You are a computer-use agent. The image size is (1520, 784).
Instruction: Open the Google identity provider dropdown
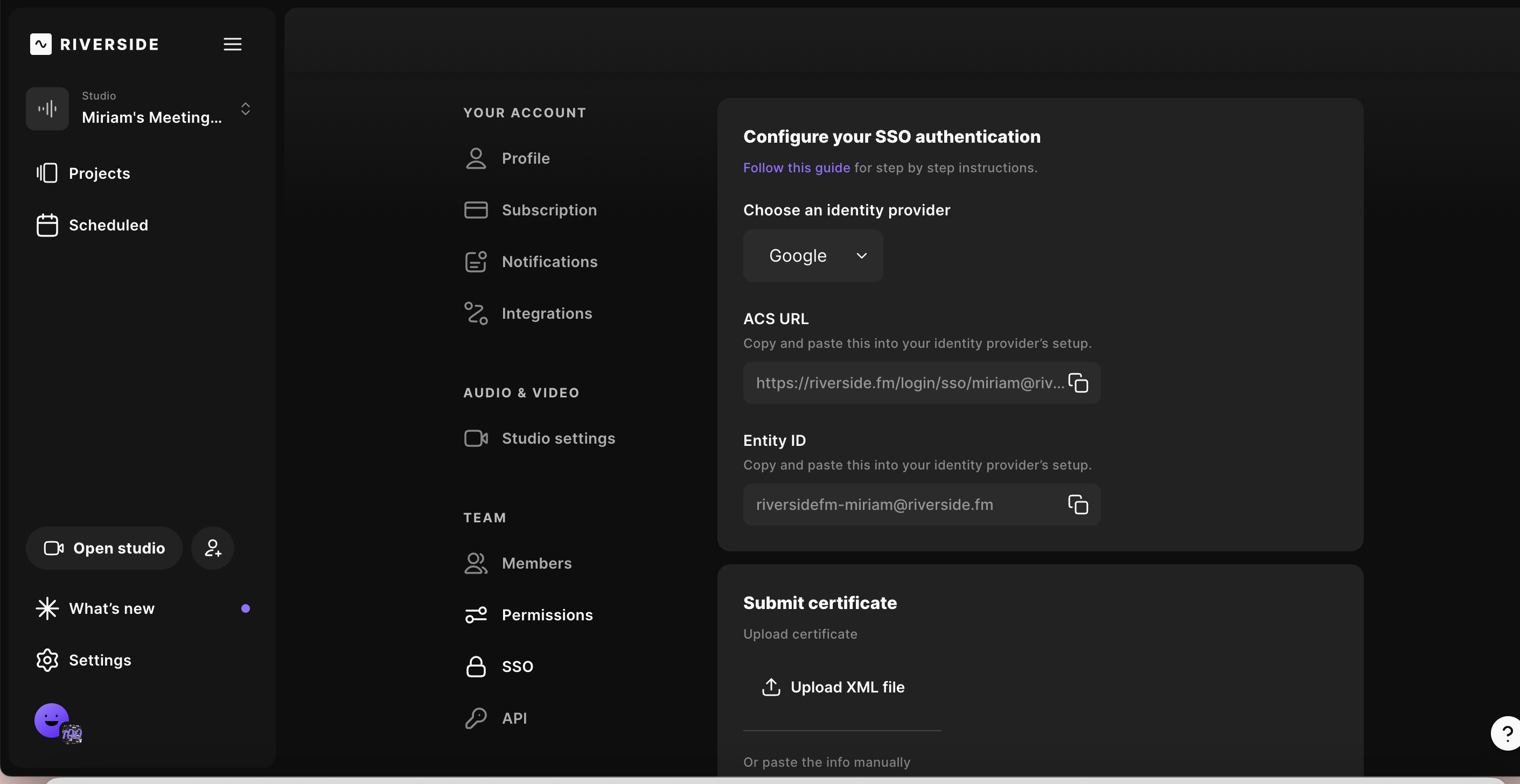click(812, 255)
